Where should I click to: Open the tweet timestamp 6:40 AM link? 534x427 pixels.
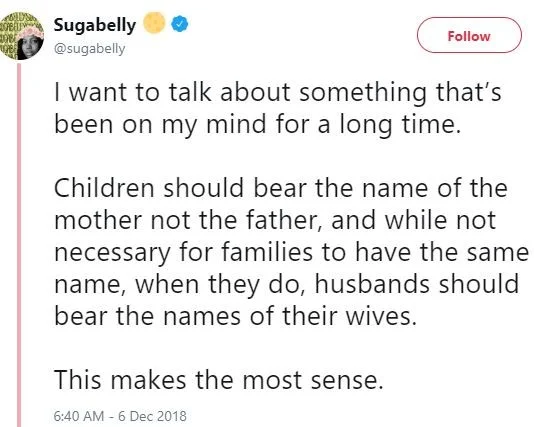(x=79, y=416)
